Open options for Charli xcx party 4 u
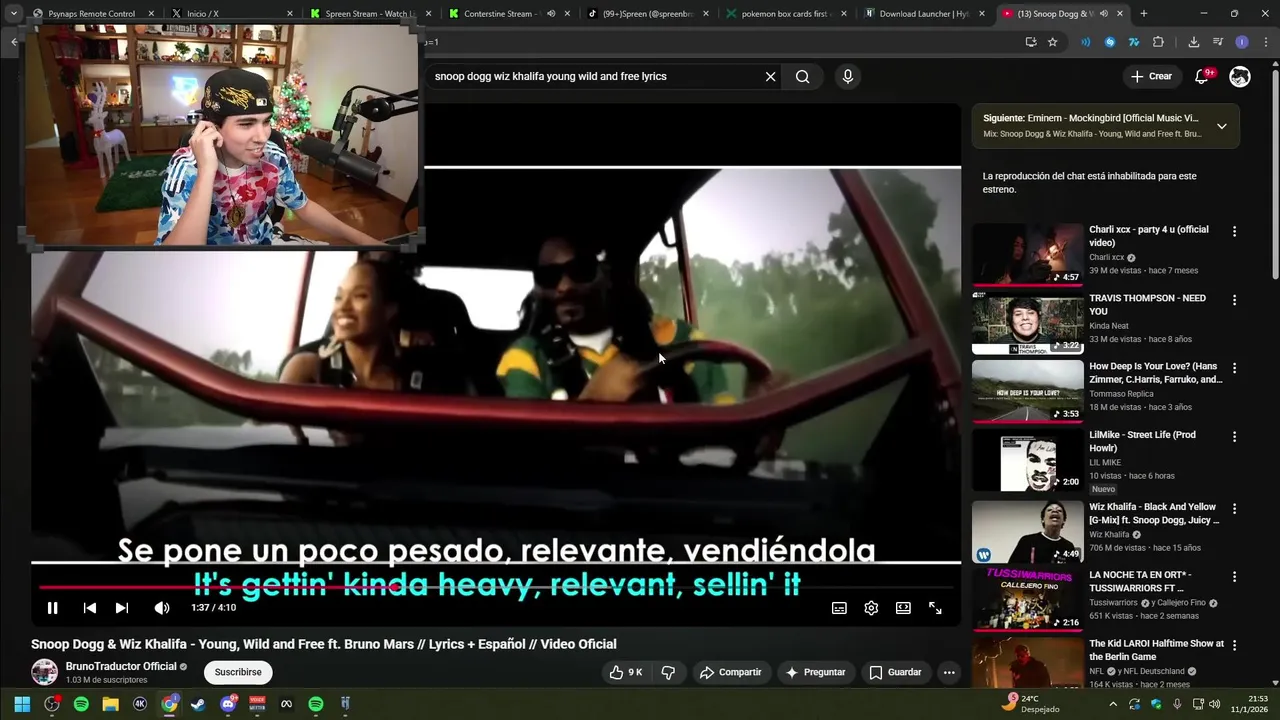 [1234, 231]
